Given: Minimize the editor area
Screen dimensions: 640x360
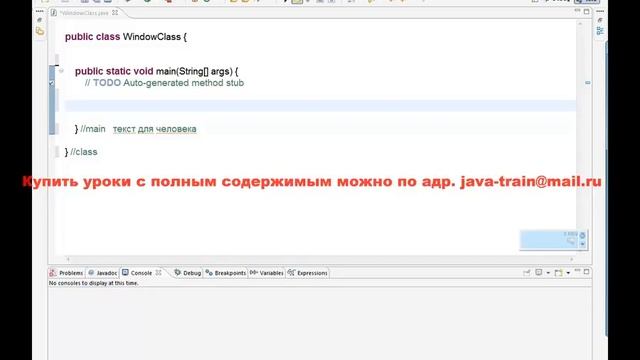Looking at the screenshot, I should 578,11.
